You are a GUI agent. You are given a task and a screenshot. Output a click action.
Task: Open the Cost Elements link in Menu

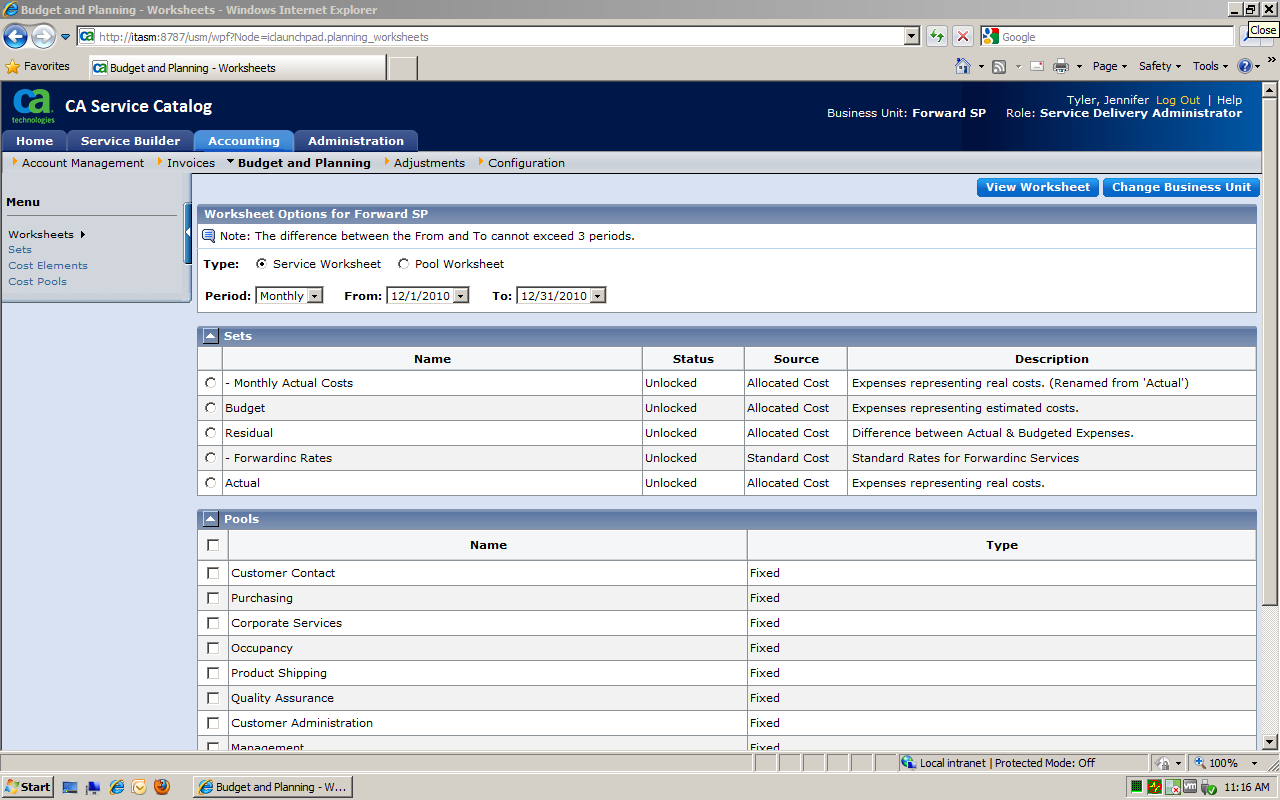click(x=48, y=266)
